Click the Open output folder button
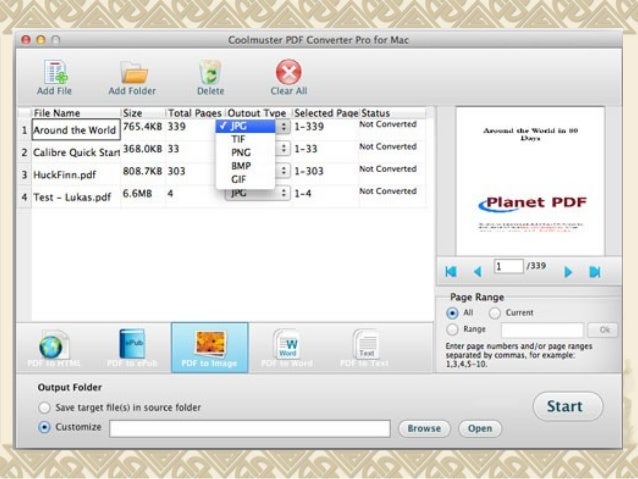This screenshot has width=638, height=479. (x=480, y=429)
